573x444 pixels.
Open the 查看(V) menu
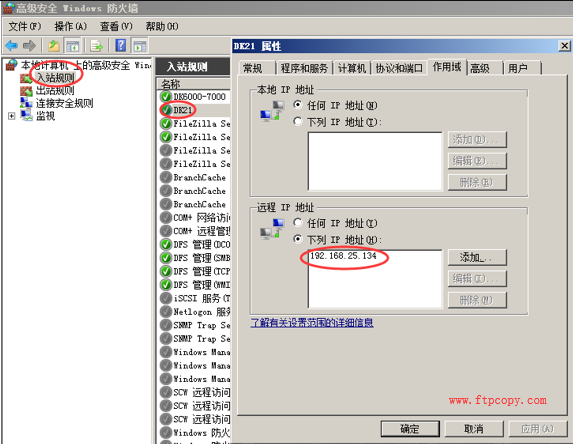[116, 26]
